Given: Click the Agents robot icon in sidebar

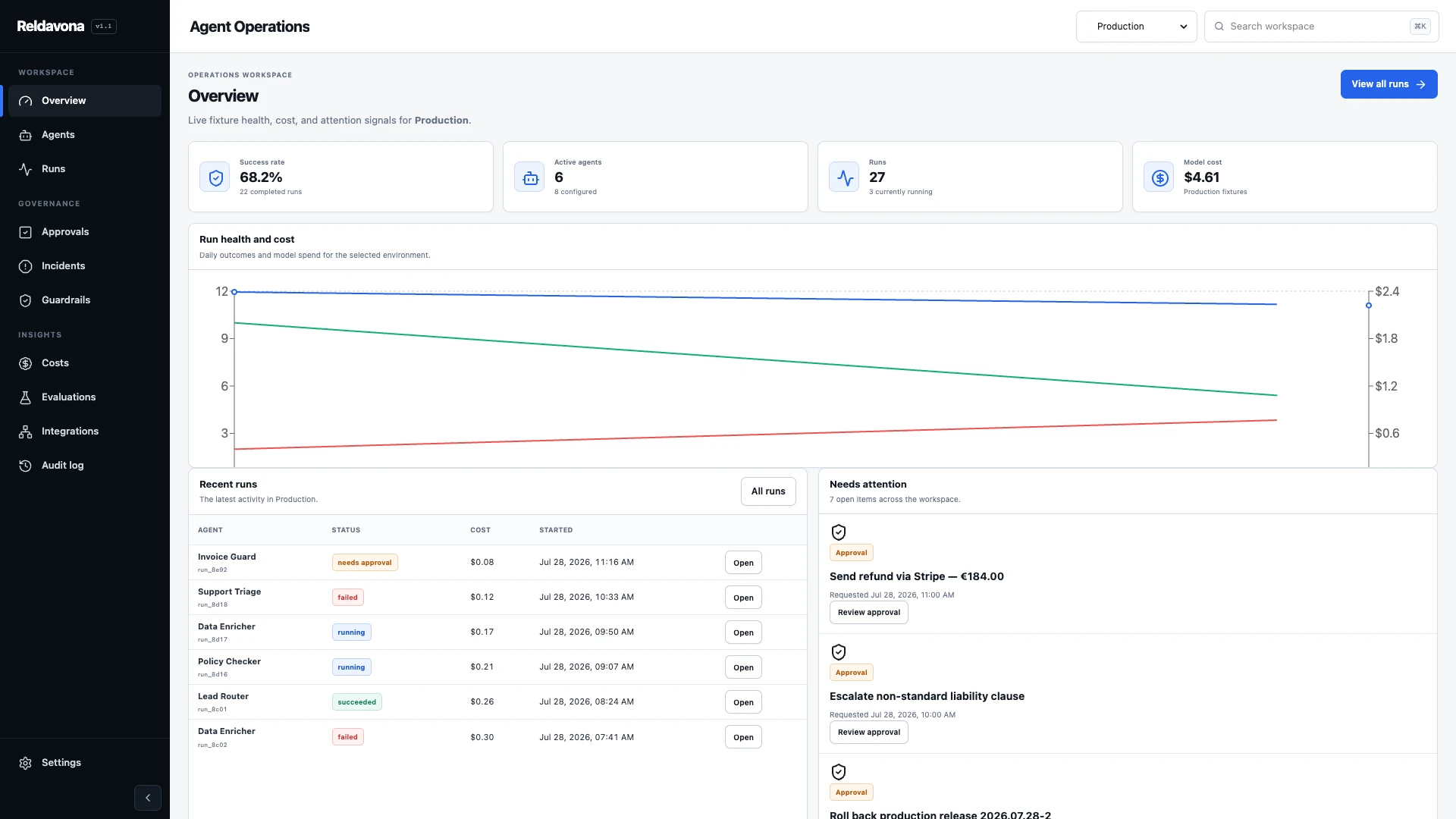Looking at the screenshot, I should (x=25, y=135).
